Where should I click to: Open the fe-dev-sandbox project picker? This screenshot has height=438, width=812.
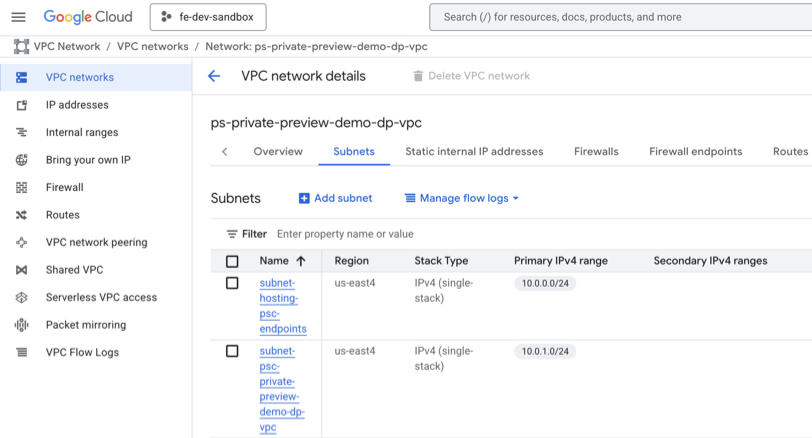[208, 17]
